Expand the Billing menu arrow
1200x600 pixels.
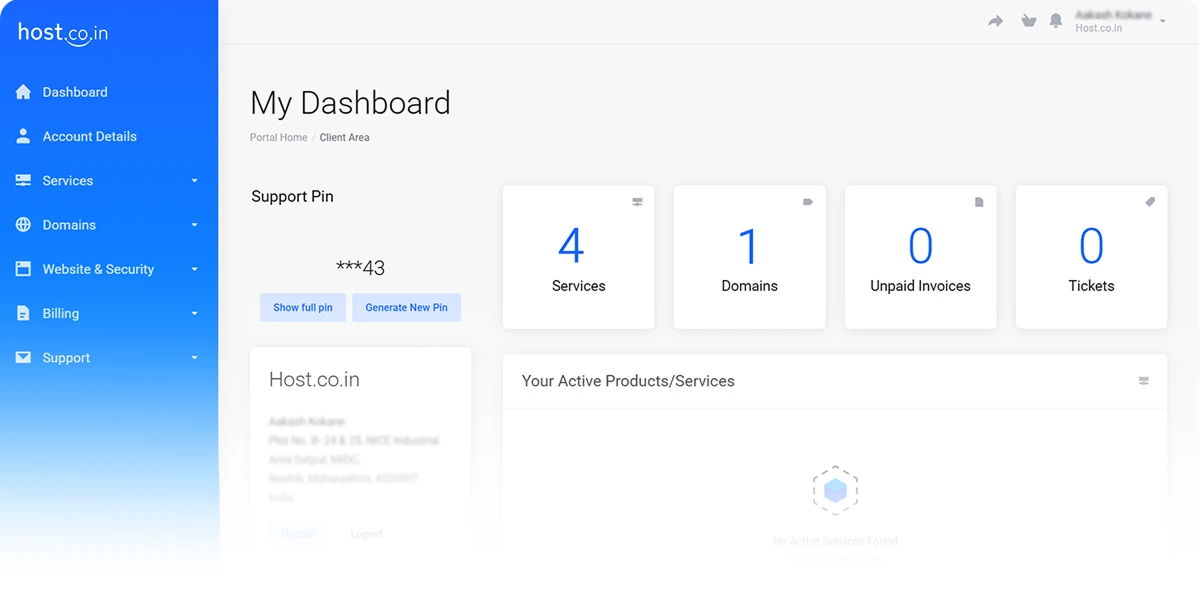click(x=194, y=313)
